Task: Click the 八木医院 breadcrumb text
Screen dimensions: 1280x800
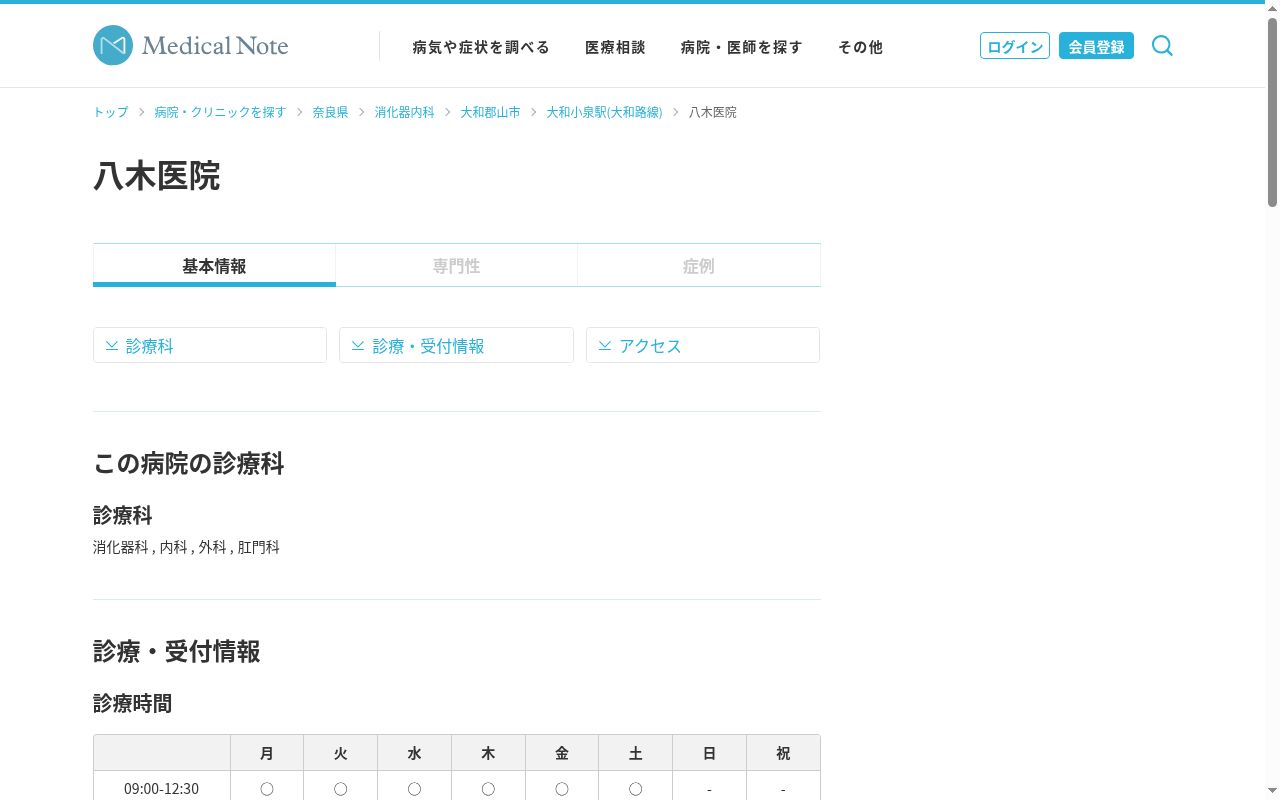Action: click(x=713, y=112)
